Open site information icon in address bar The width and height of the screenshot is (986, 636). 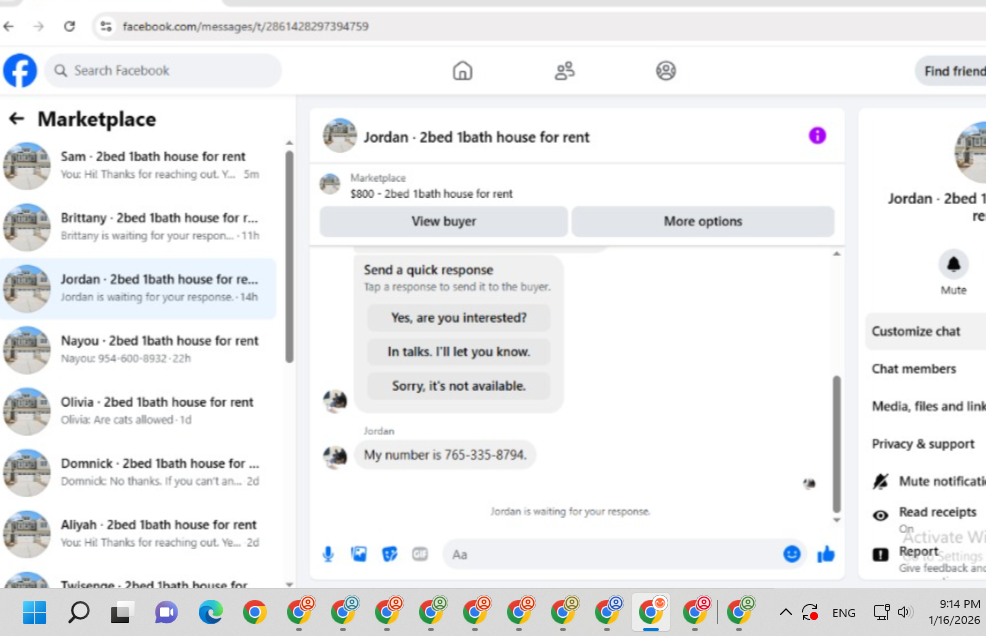(x=106, y=26)
